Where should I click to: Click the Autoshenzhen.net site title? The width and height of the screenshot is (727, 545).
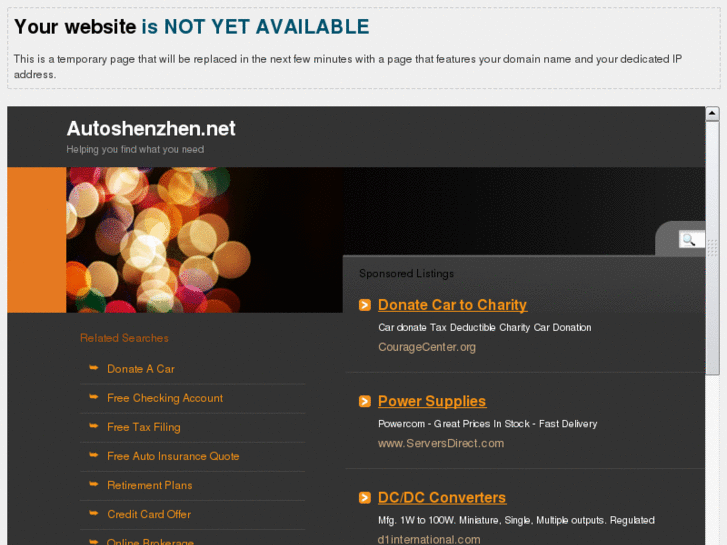click(x=151, y=128)
